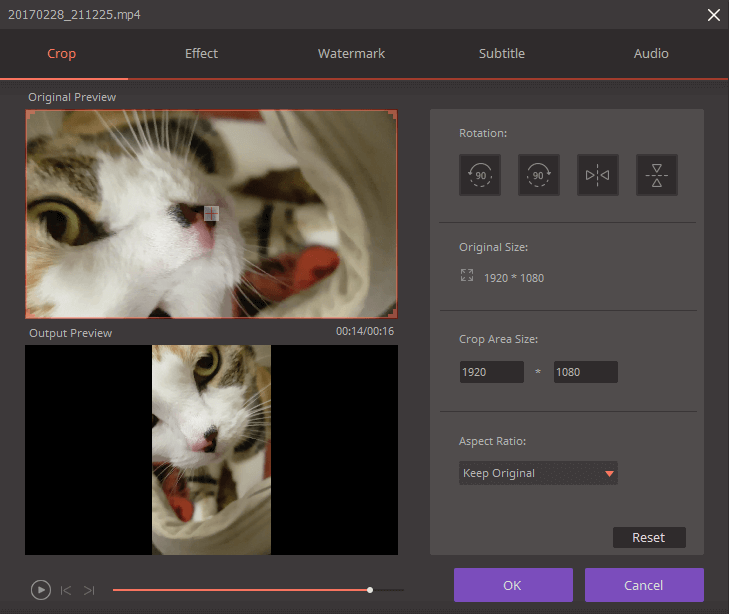Click the 20170228_211225.mp4 title
The image size is (729, 614).
click(x=74, y=14)
